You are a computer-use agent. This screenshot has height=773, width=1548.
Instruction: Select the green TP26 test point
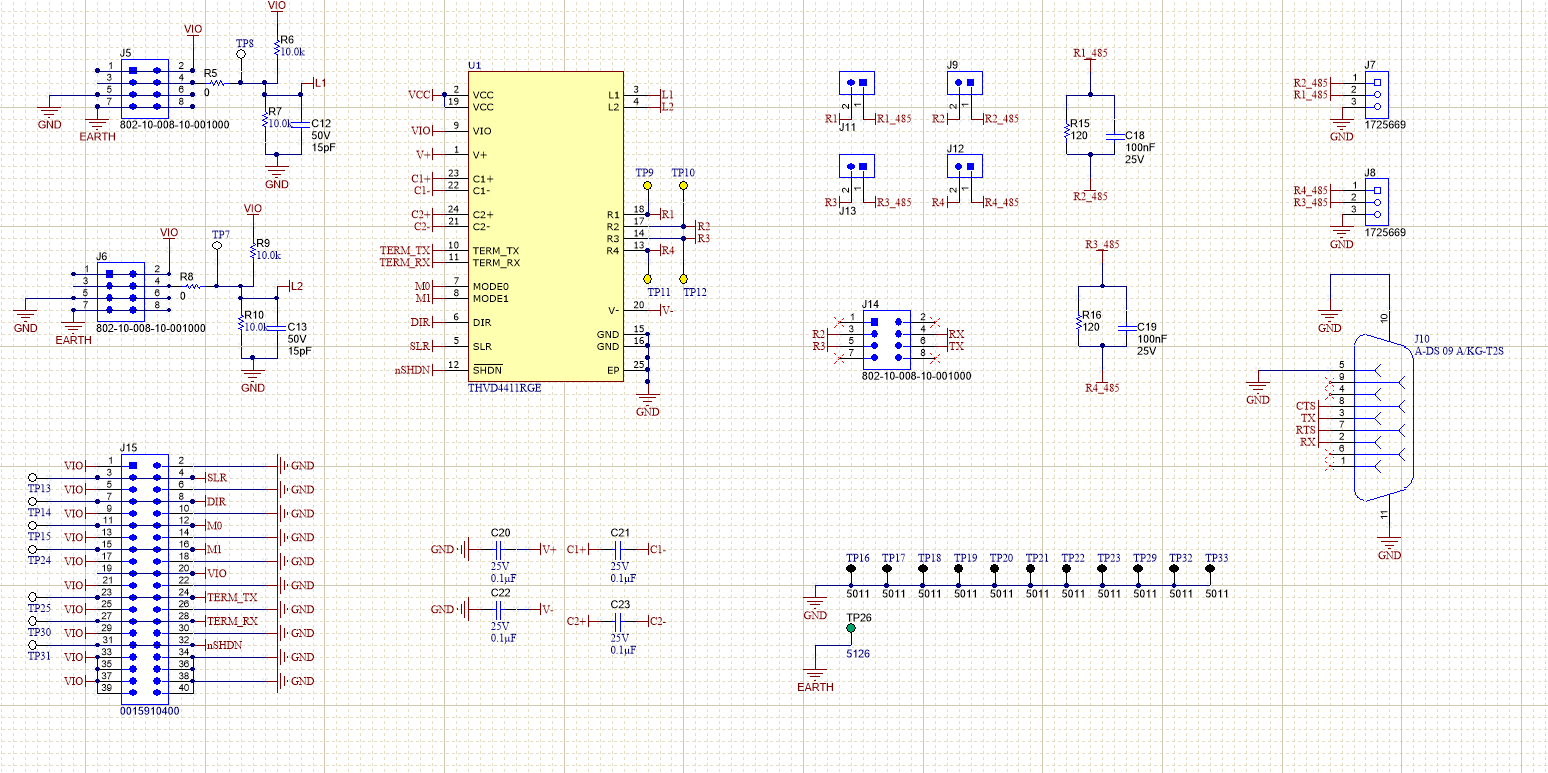[851, 629]
